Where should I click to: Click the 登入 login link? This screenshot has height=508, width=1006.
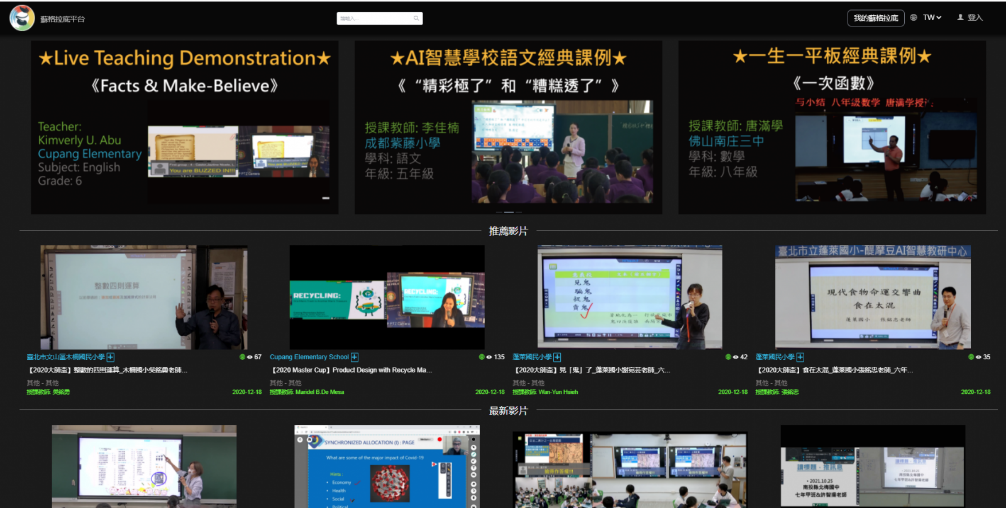click(975, 18)
